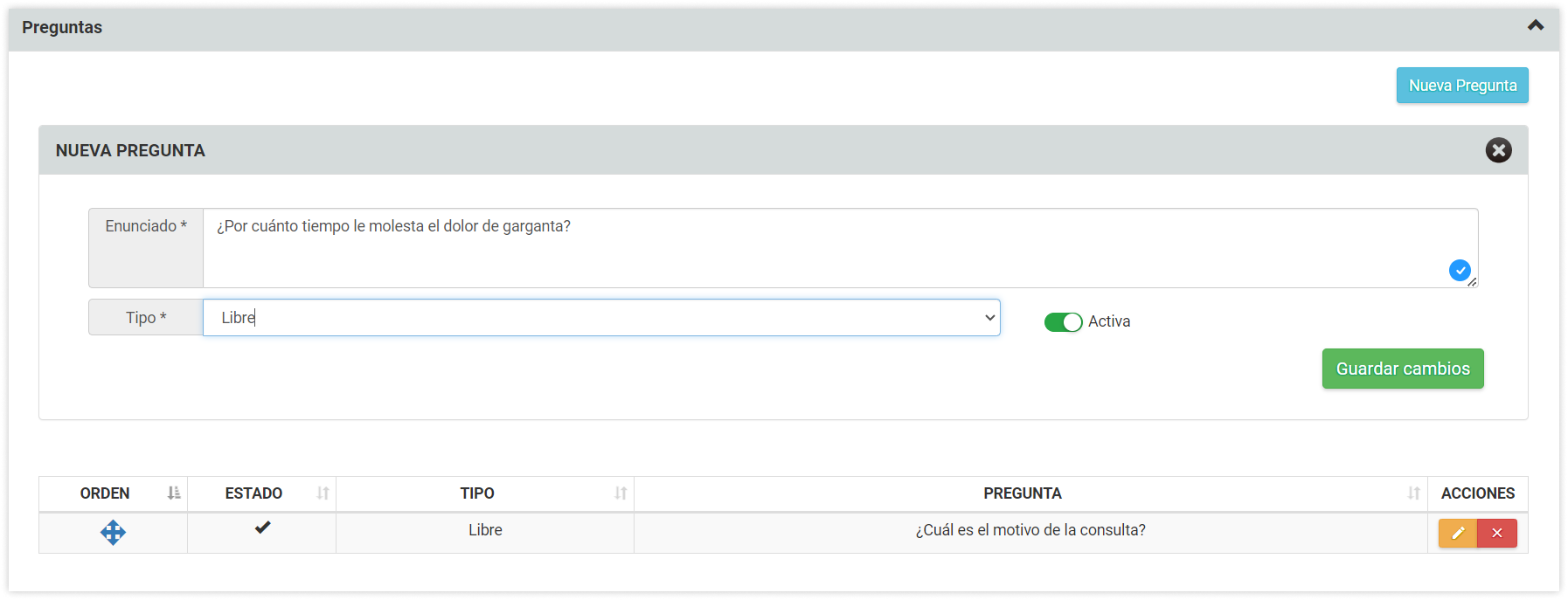
Task: Click Guardar cambios button
Action: point(1403,369)
